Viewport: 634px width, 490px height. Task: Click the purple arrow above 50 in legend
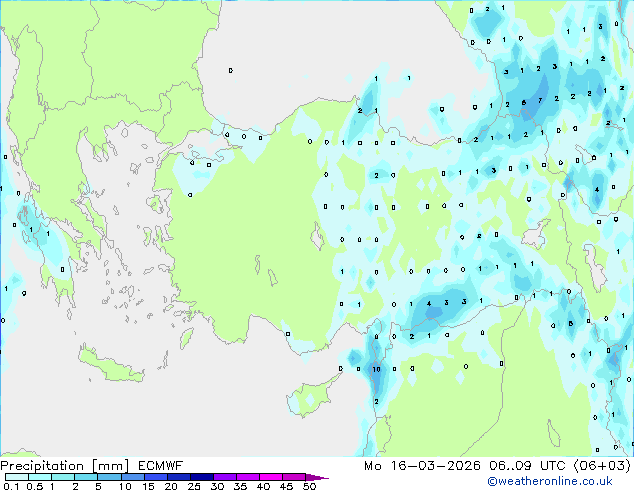[317, 477]
